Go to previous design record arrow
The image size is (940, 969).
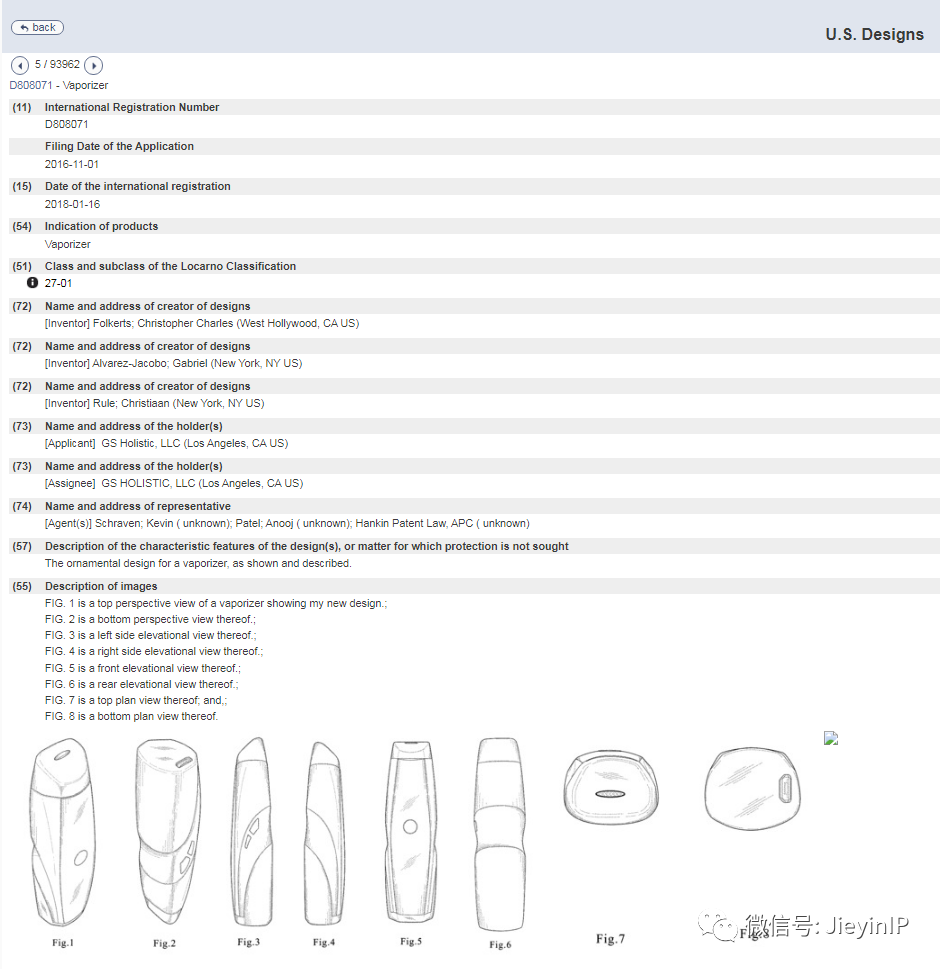(20, 65)
